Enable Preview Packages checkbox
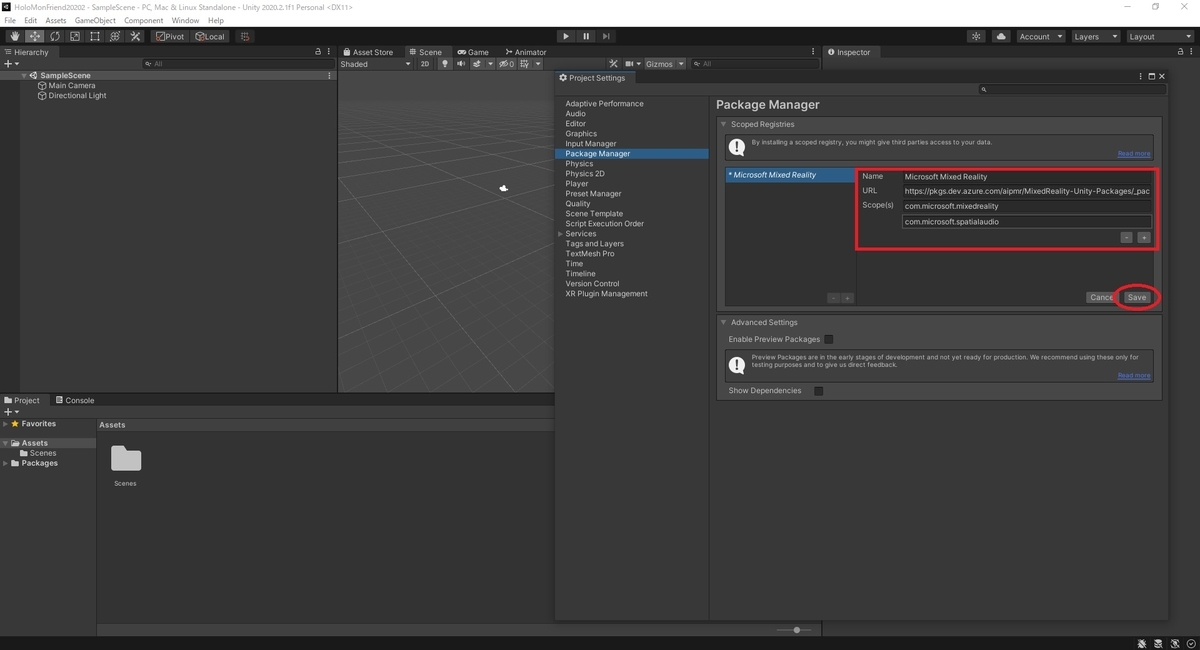1200x650 pixels. [829, 339]
